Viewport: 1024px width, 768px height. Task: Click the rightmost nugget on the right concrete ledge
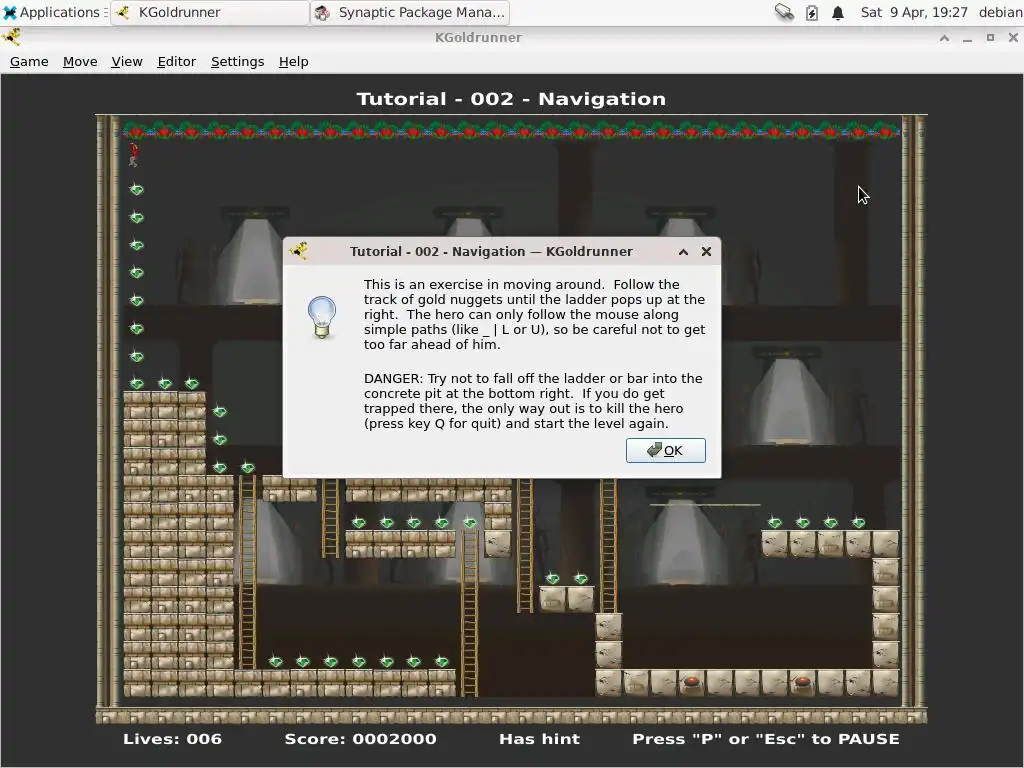[859, 522]
